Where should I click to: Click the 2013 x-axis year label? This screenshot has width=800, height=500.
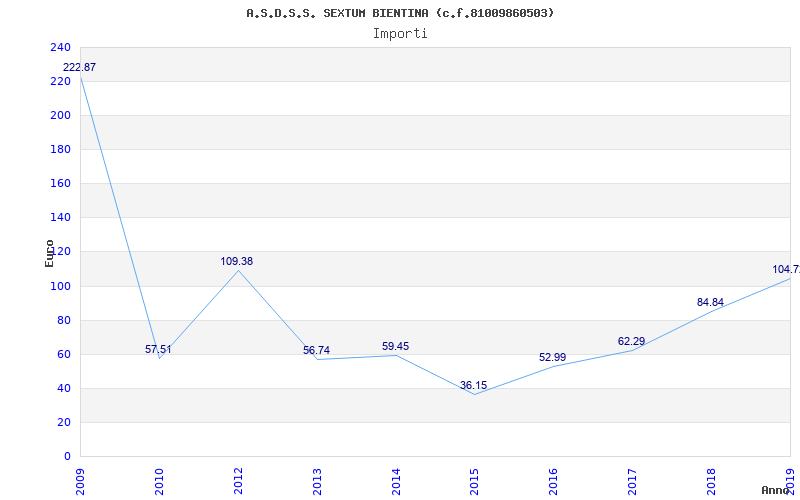click(x=317, y=482)
